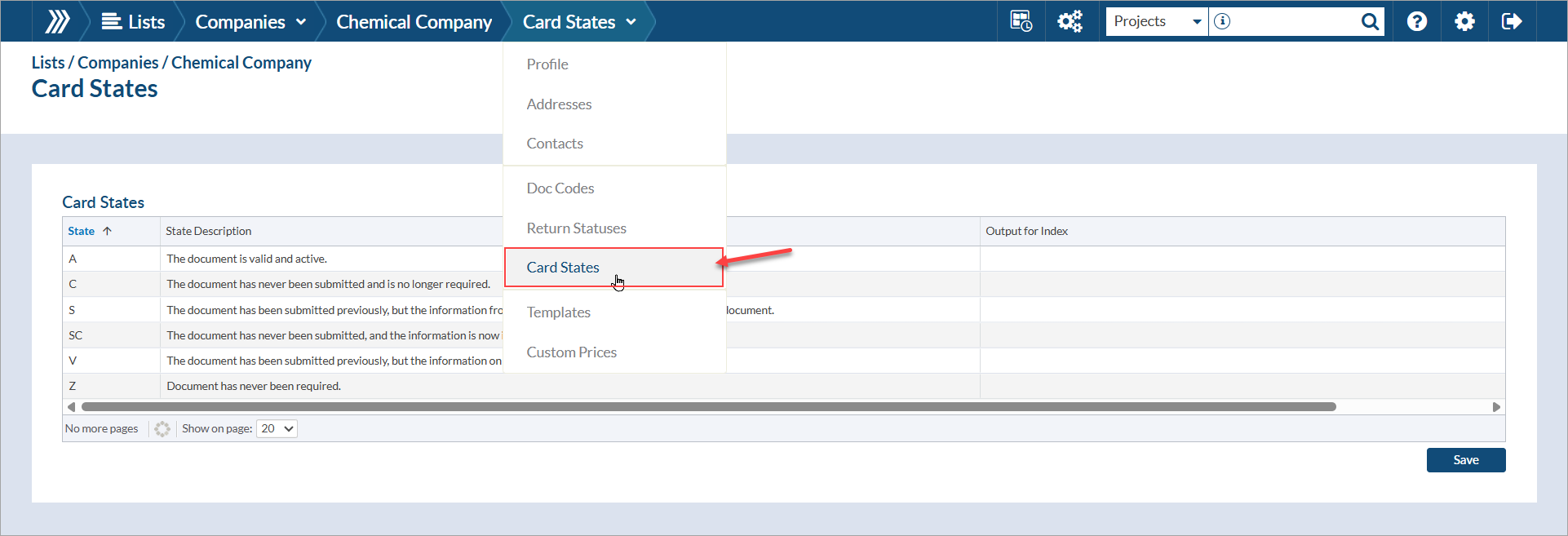Choose Card States menu entry
Screen dimensions: 1568x536
click(613, 268)
